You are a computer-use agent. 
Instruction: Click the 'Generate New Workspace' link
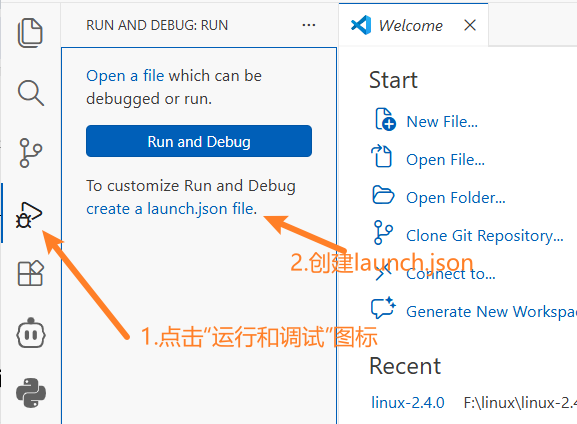492,312
